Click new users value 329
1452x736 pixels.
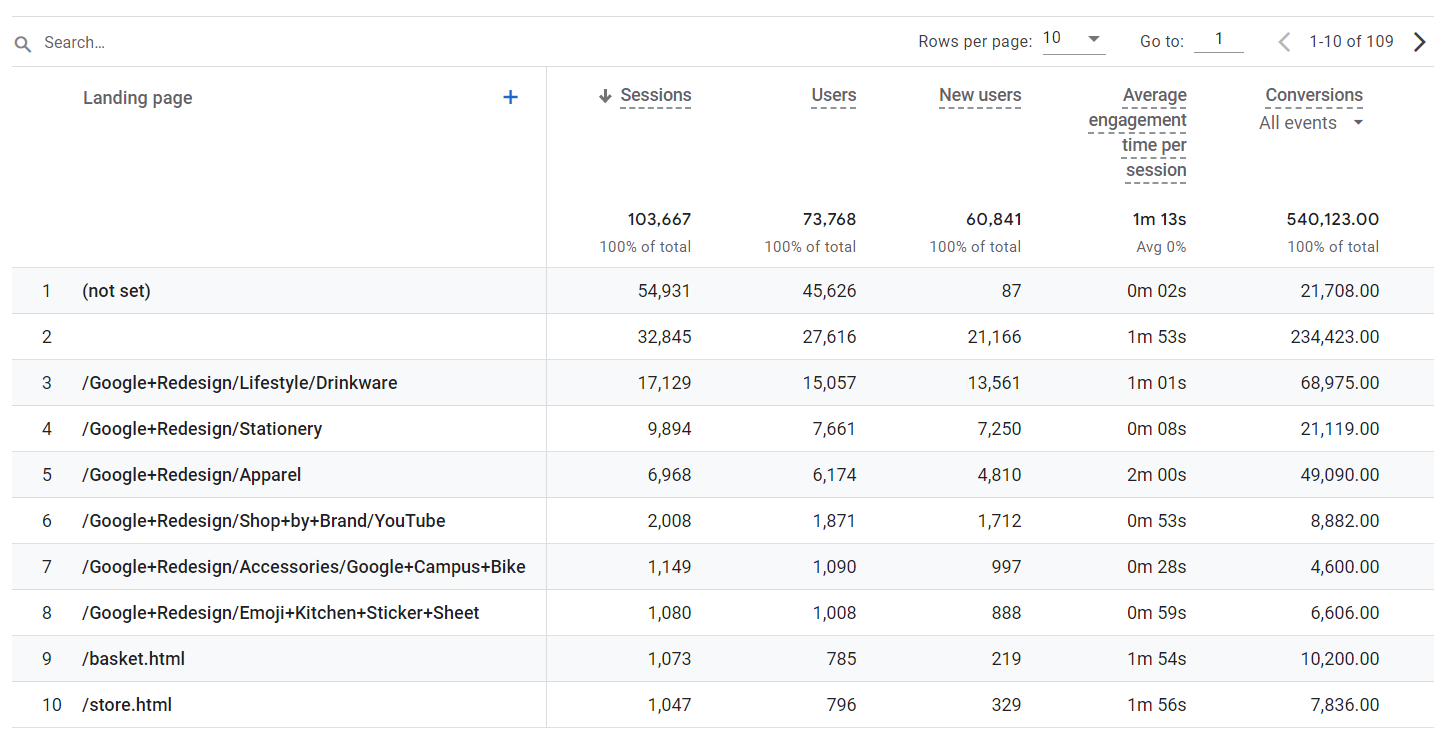click(1005, 705)
